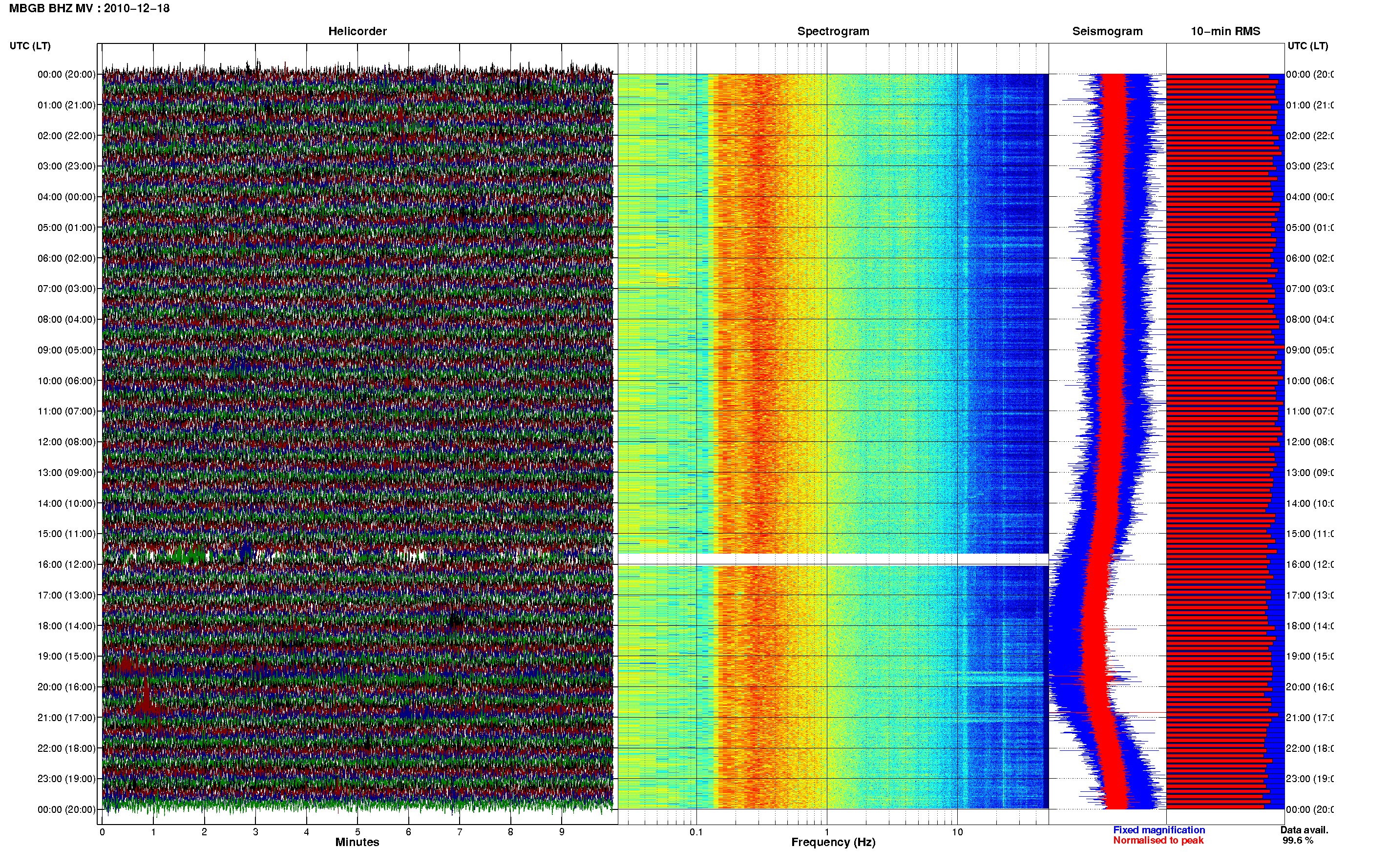Click the left '15:00 (11:00)' time label
This screenshot has width=1389, height=868.
66,534
